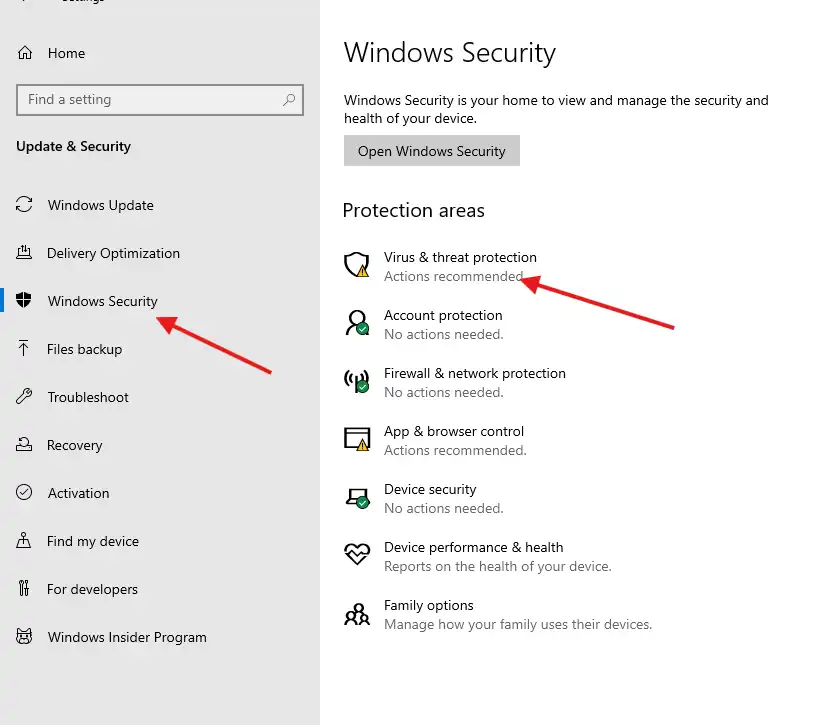823x725 pixels.
Task: Select Windows Update in sidebar
Action: (101, 205)
